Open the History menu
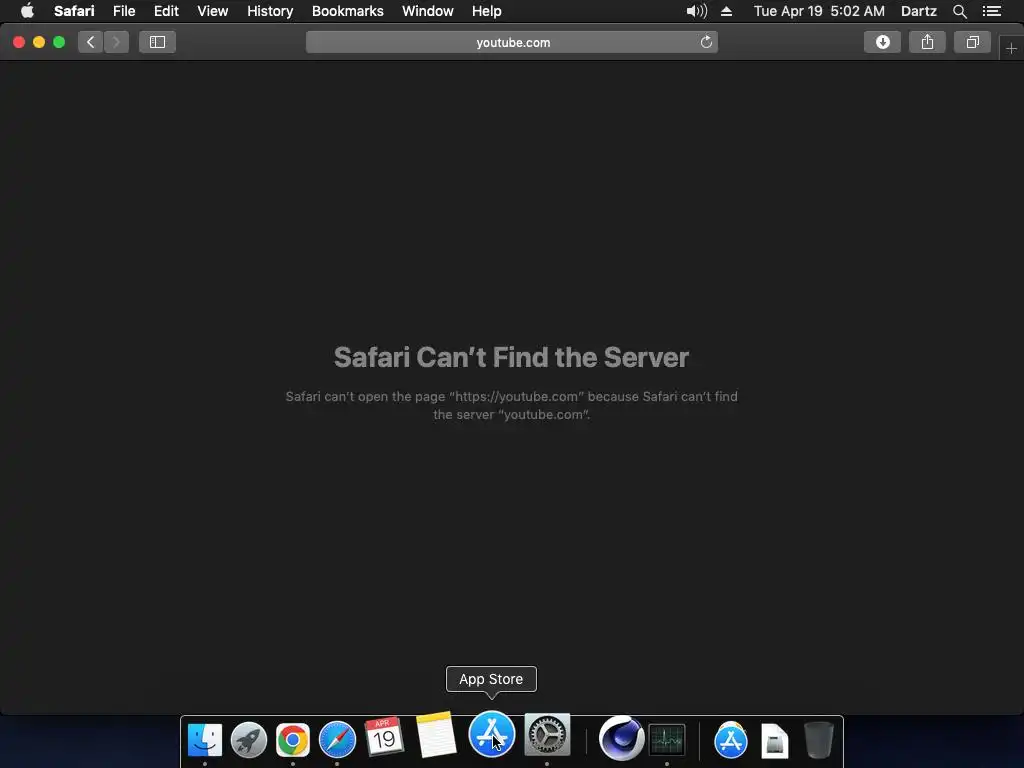Screen dimensions: 1024x768 click(x=270, y=11)
